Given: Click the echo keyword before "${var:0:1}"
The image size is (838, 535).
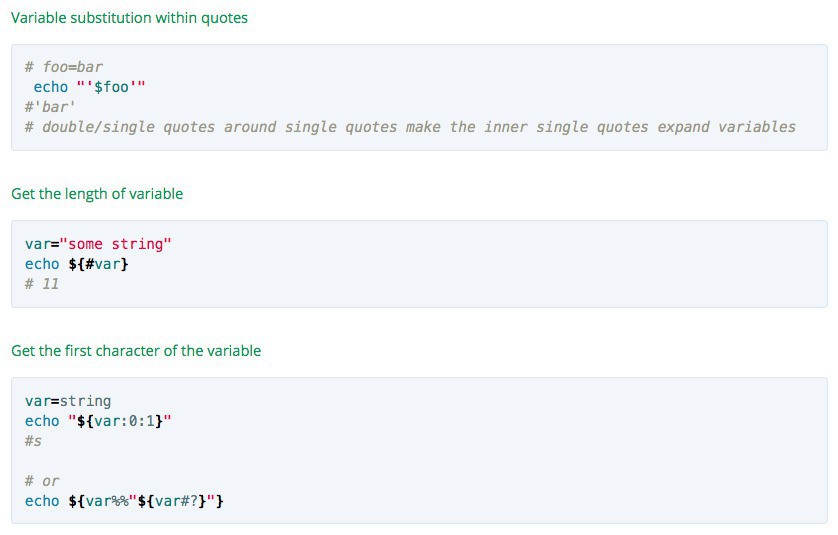Looking at the screenshot, I should click(42, 421).
